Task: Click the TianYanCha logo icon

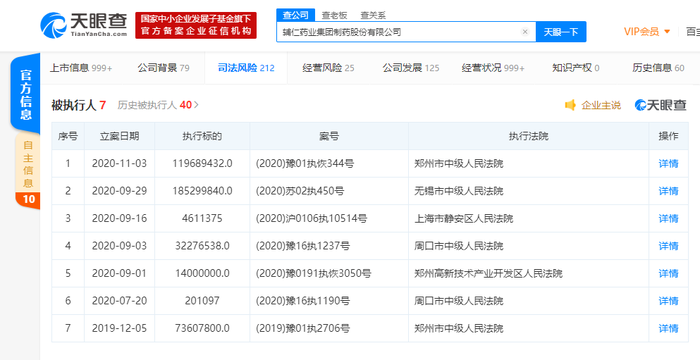Action: pyautogui.click(x=53, y=25)
